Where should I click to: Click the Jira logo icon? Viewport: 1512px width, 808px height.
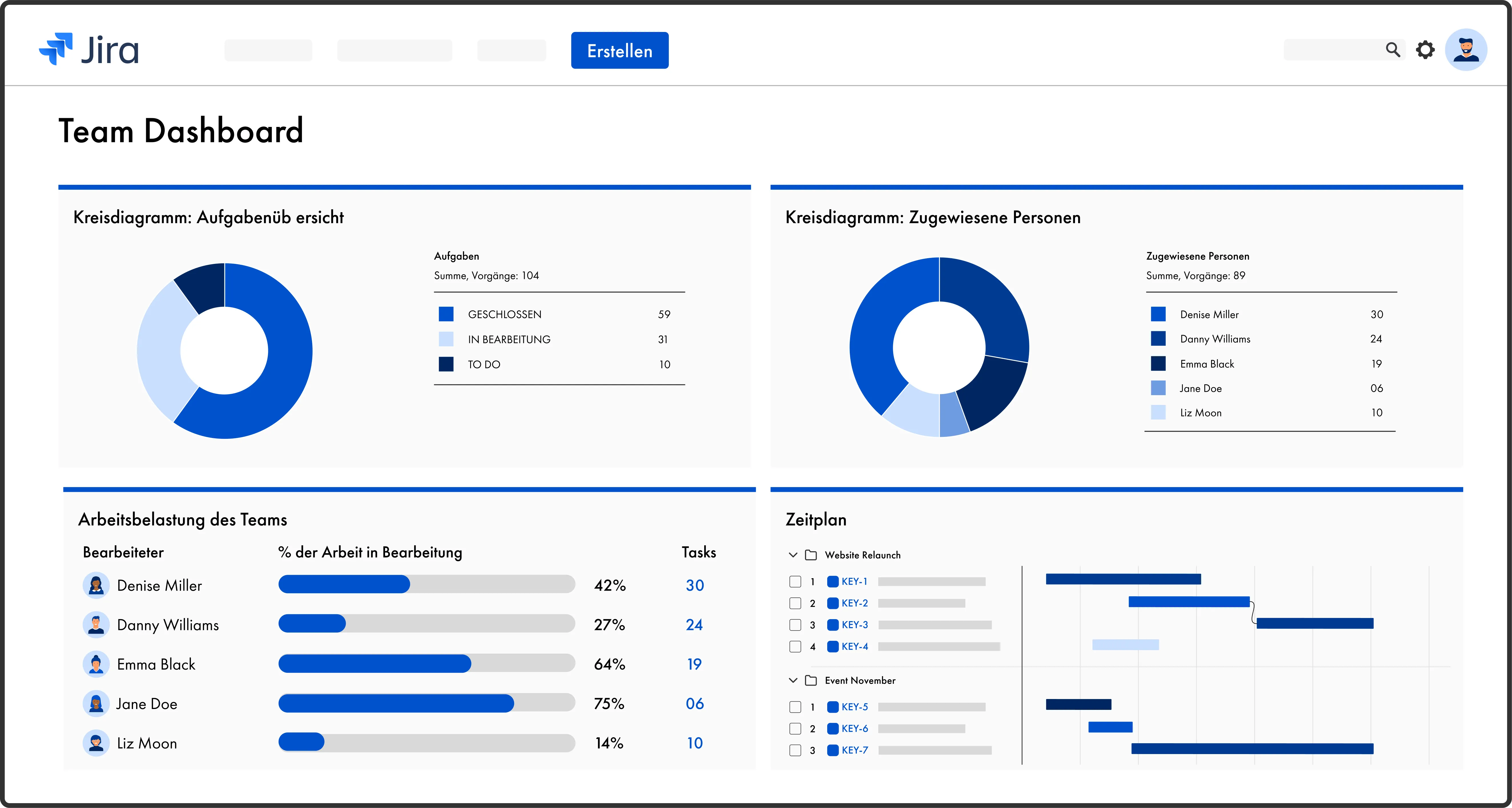(x=56, y=49)
